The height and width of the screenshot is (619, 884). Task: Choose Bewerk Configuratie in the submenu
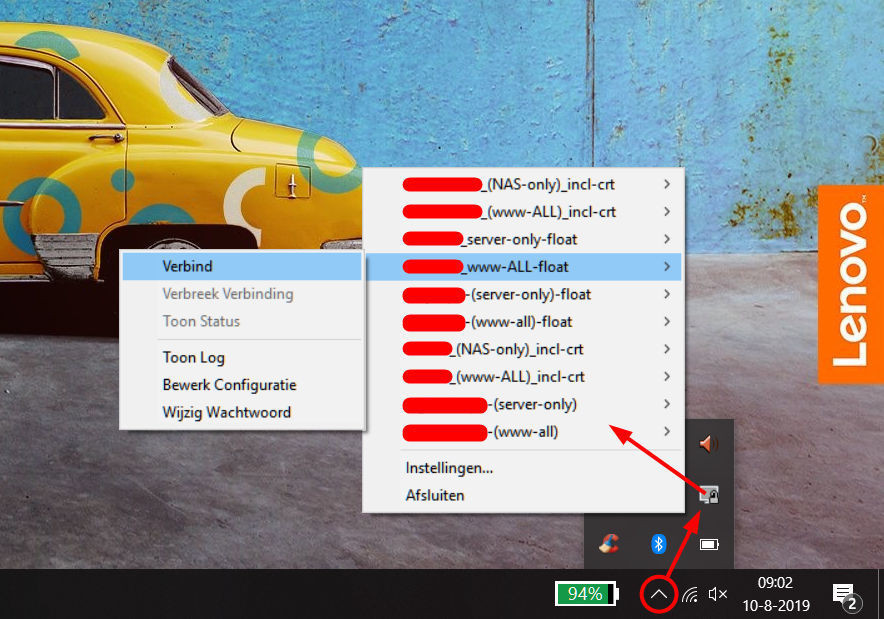pyautogui.click(x=242, y=385)
